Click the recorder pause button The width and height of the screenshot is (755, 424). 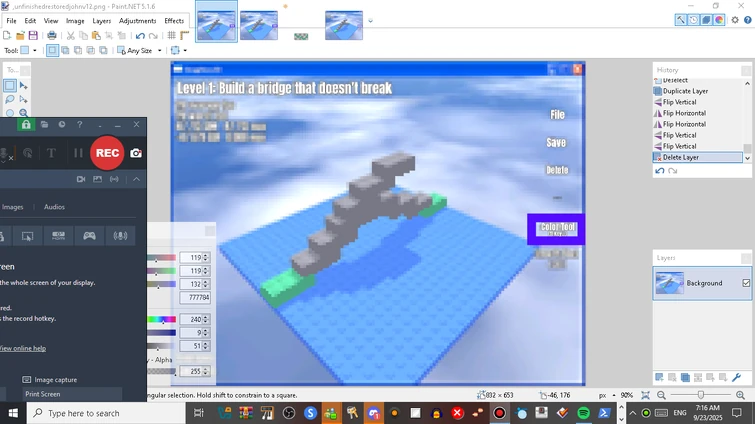tap(78, 153)
